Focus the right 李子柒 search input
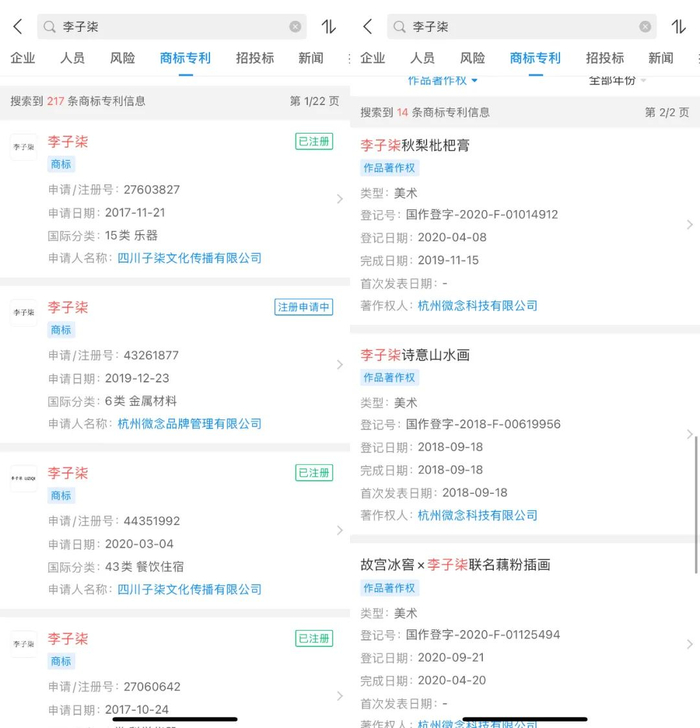This screenshot has width=700, height=728. click(522, 26)
